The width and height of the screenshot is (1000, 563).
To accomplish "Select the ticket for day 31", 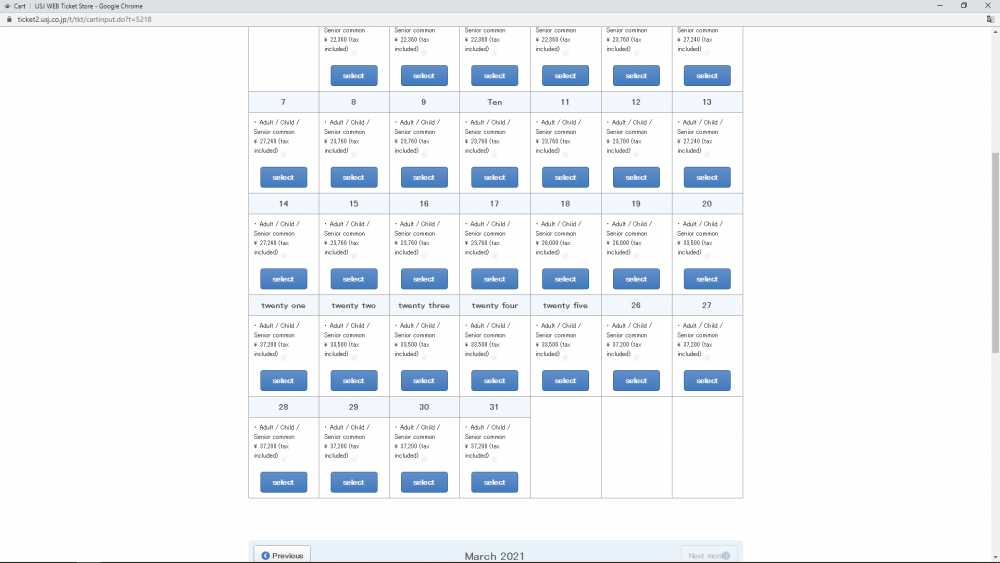I will (495, 482).
